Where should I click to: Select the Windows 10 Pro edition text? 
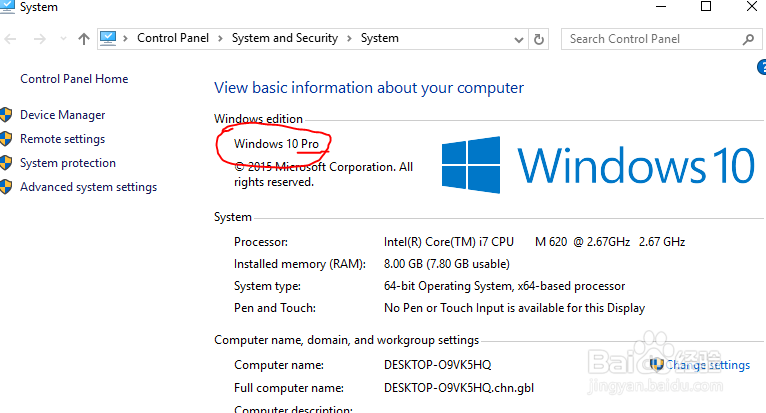[x=276, y=144]
